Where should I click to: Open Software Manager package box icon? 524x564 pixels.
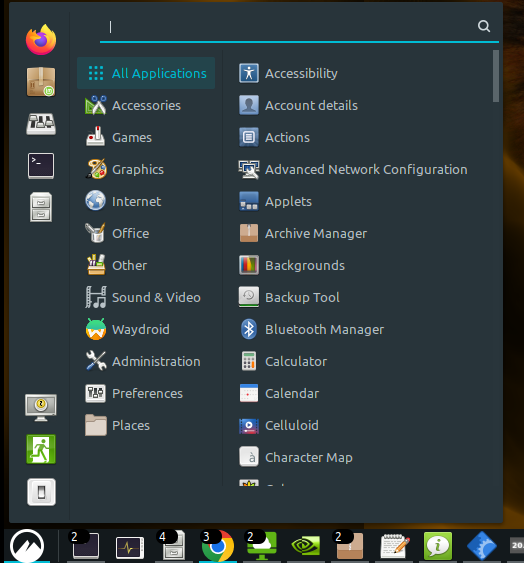[x=41, y=82]
